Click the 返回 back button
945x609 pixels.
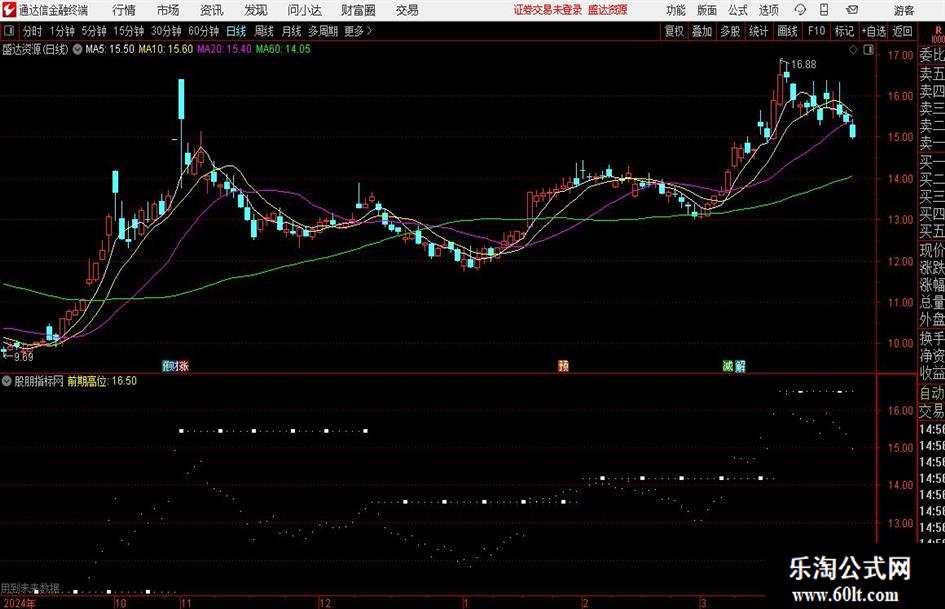[902, 31]
